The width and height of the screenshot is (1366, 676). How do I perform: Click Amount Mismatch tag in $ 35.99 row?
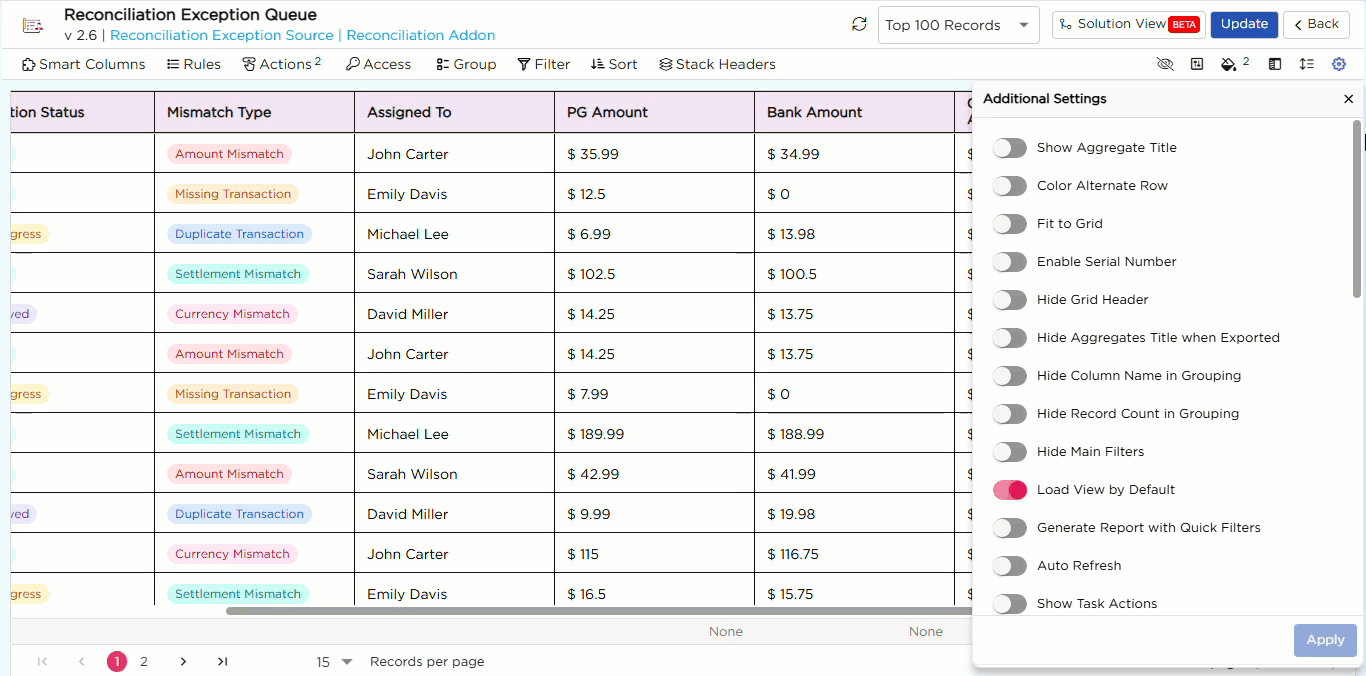click(229, 154)
